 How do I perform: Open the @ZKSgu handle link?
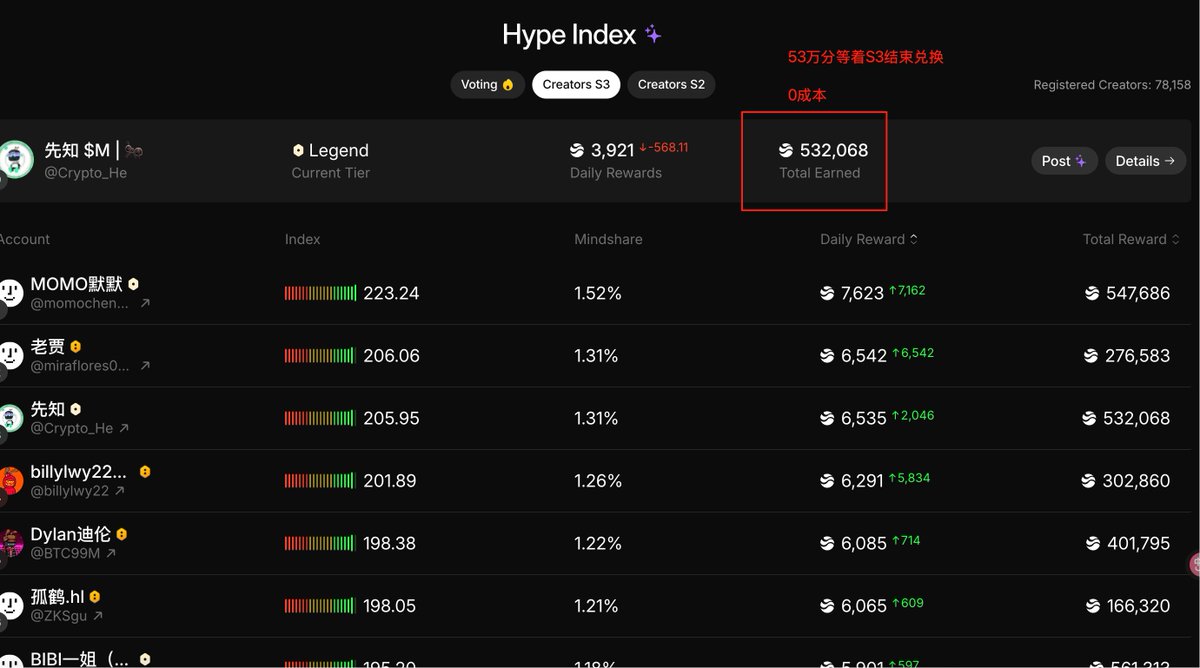59,616
